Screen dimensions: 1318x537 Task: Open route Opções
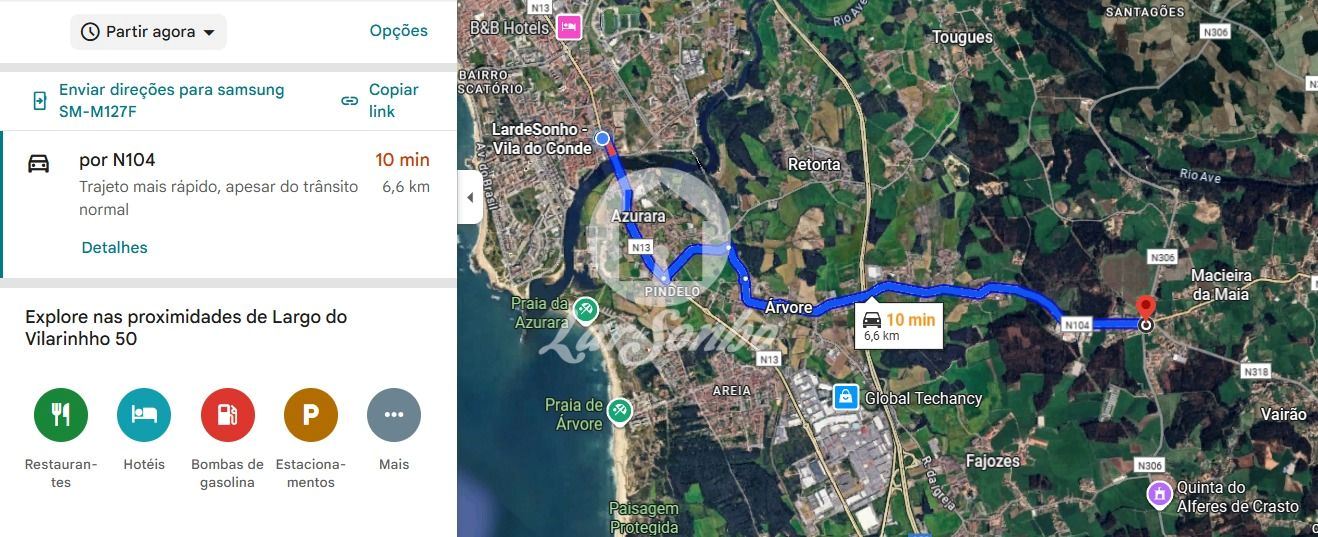point(399,31)
